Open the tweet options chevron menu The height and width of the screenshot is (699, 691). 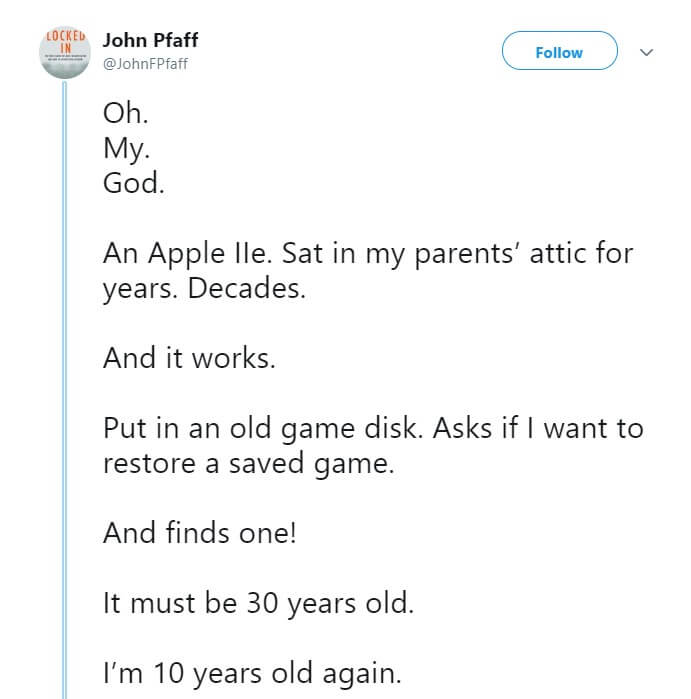point(646,51)
